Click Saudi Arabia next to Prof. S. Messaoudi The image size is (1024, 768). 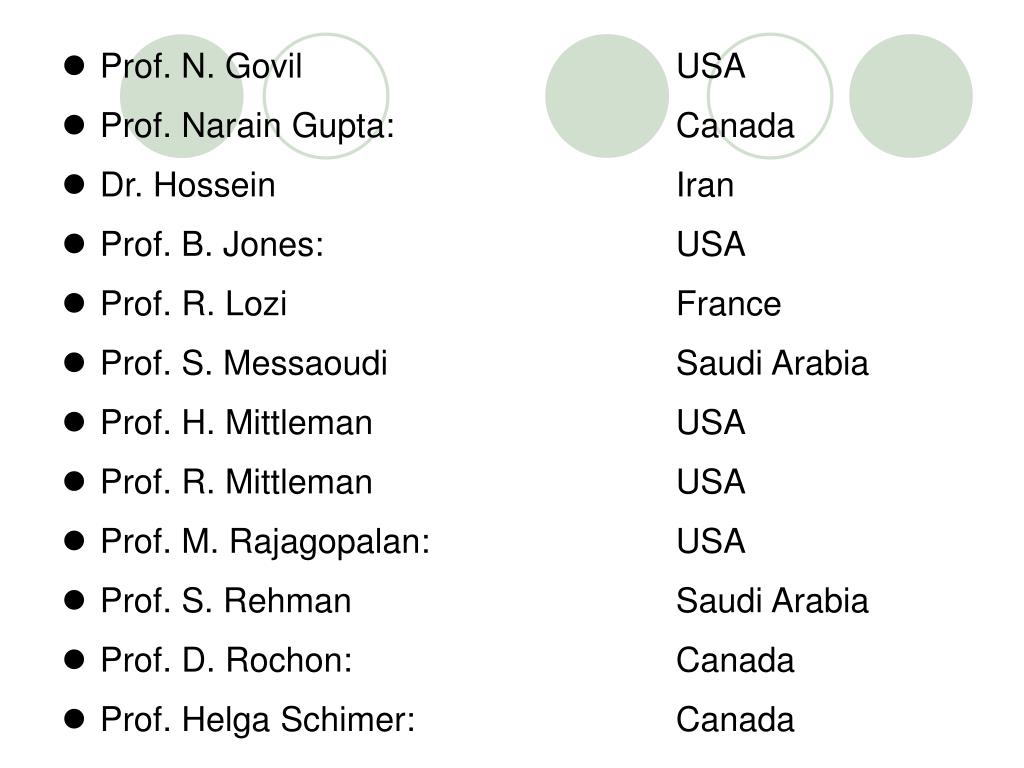pos(773,363)
